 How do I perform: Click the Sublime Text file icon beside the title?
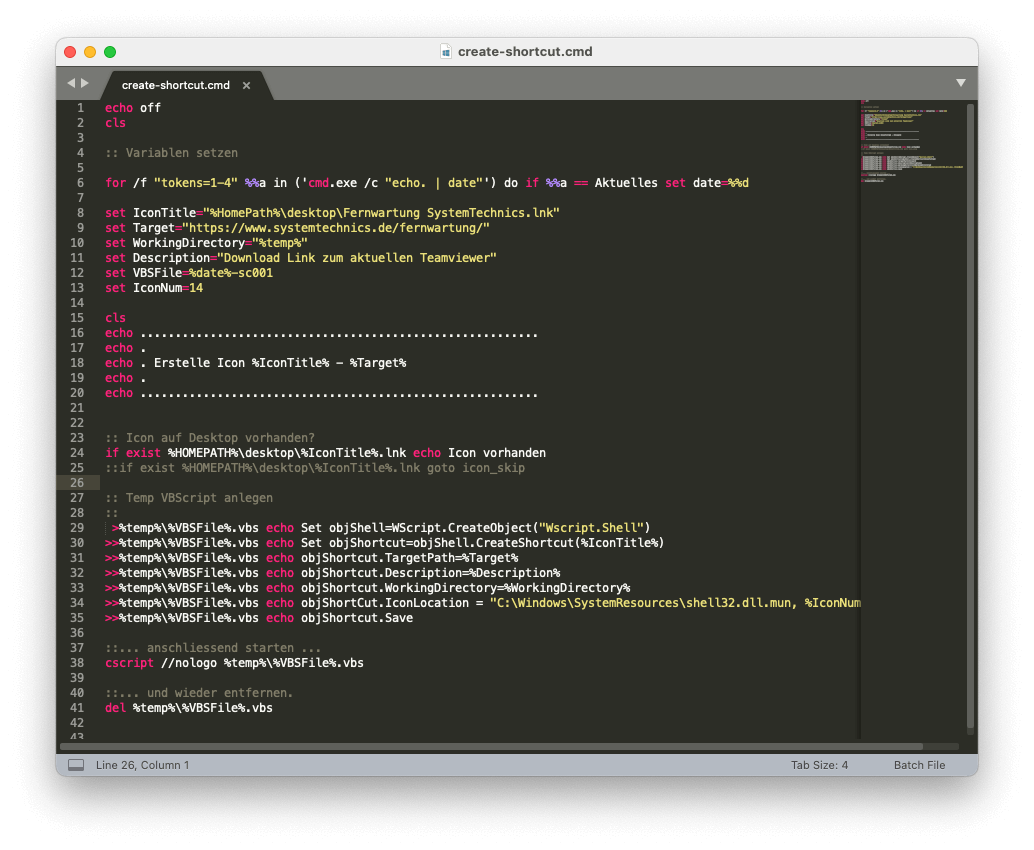coord(445,51)
